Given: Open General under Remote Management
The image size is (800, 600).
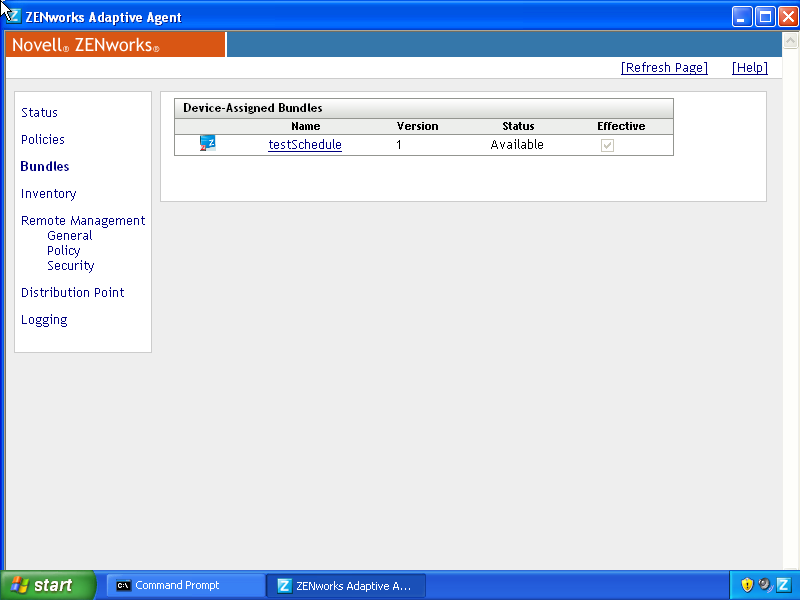Looking at the screenshot, I should click(x=70, y=236).
